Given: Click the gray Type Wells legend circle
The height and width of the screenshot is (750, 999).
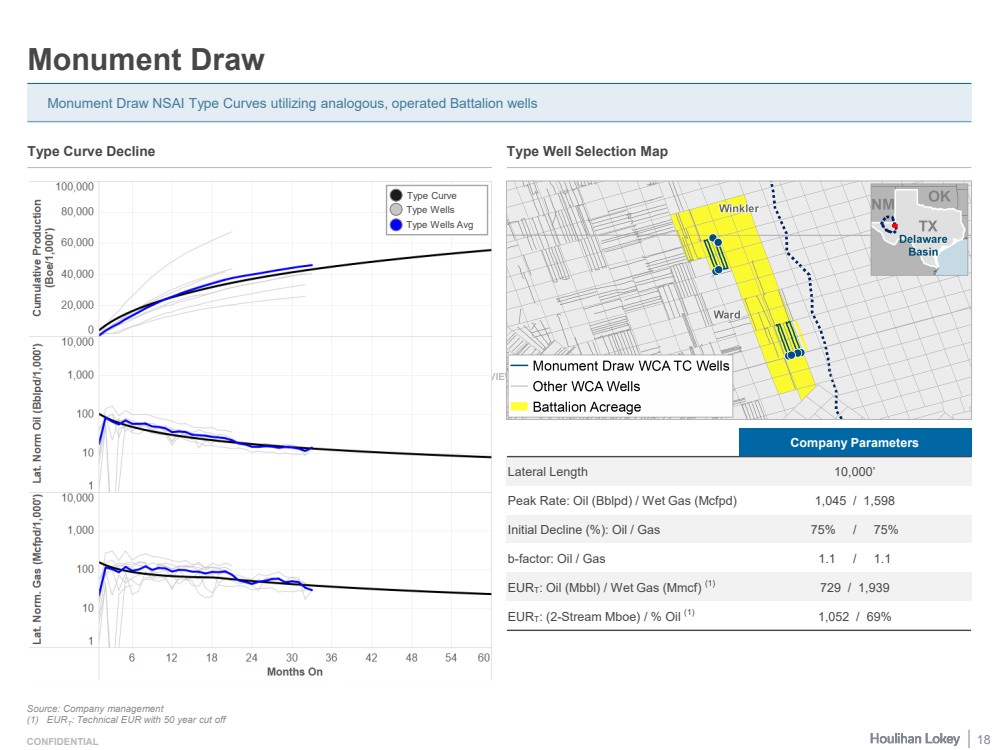Looking at the screenshot, I should (397, 210).
